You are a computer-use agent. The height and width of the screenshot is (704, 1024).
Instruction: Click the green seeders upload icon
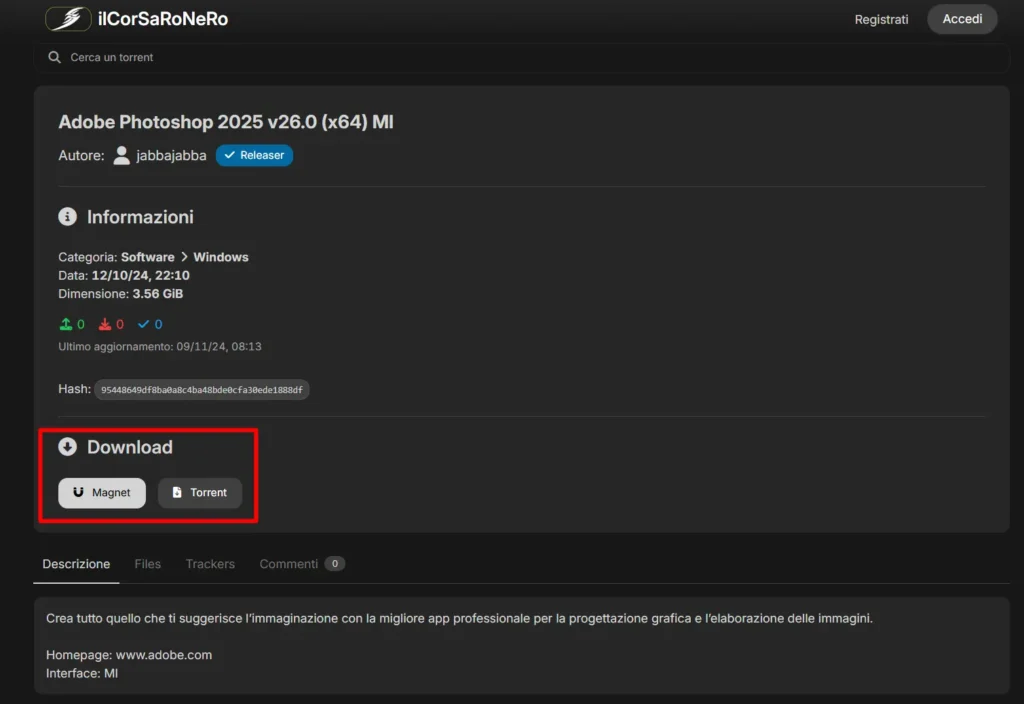pos(65,324)
